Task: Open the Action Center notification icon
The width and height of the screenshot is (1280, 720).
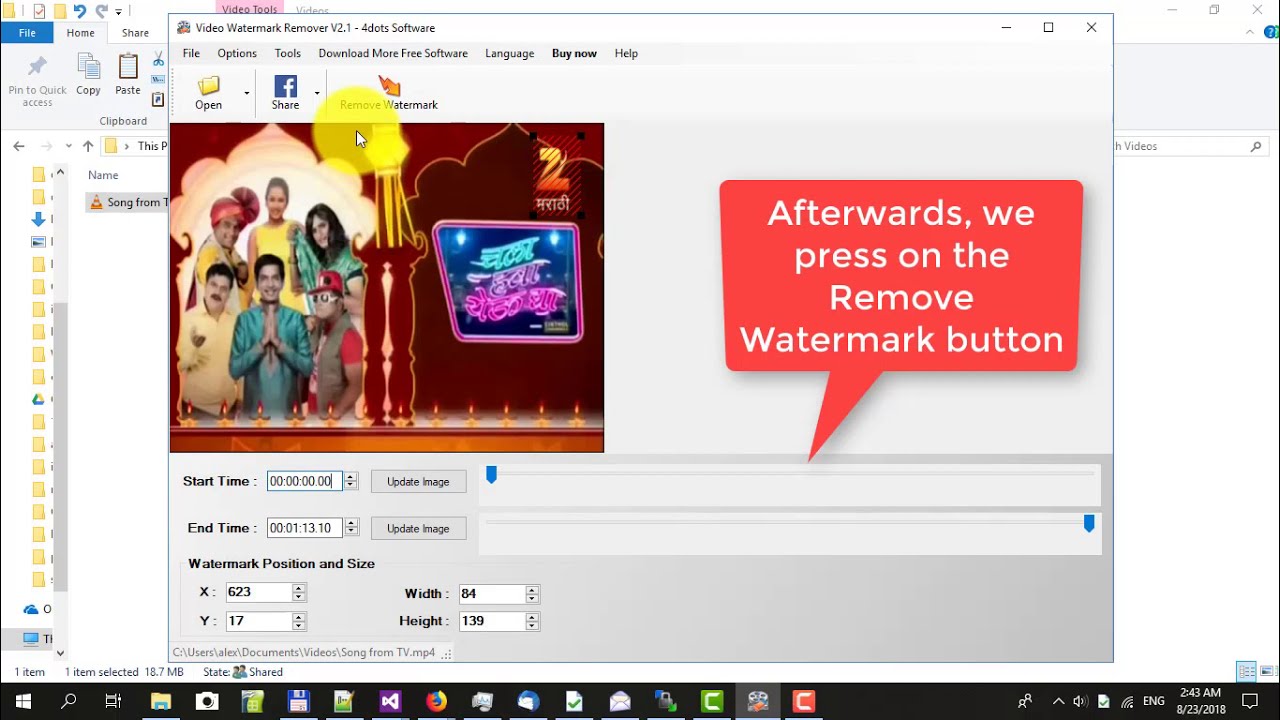Action: click(x=1249, y=701)
